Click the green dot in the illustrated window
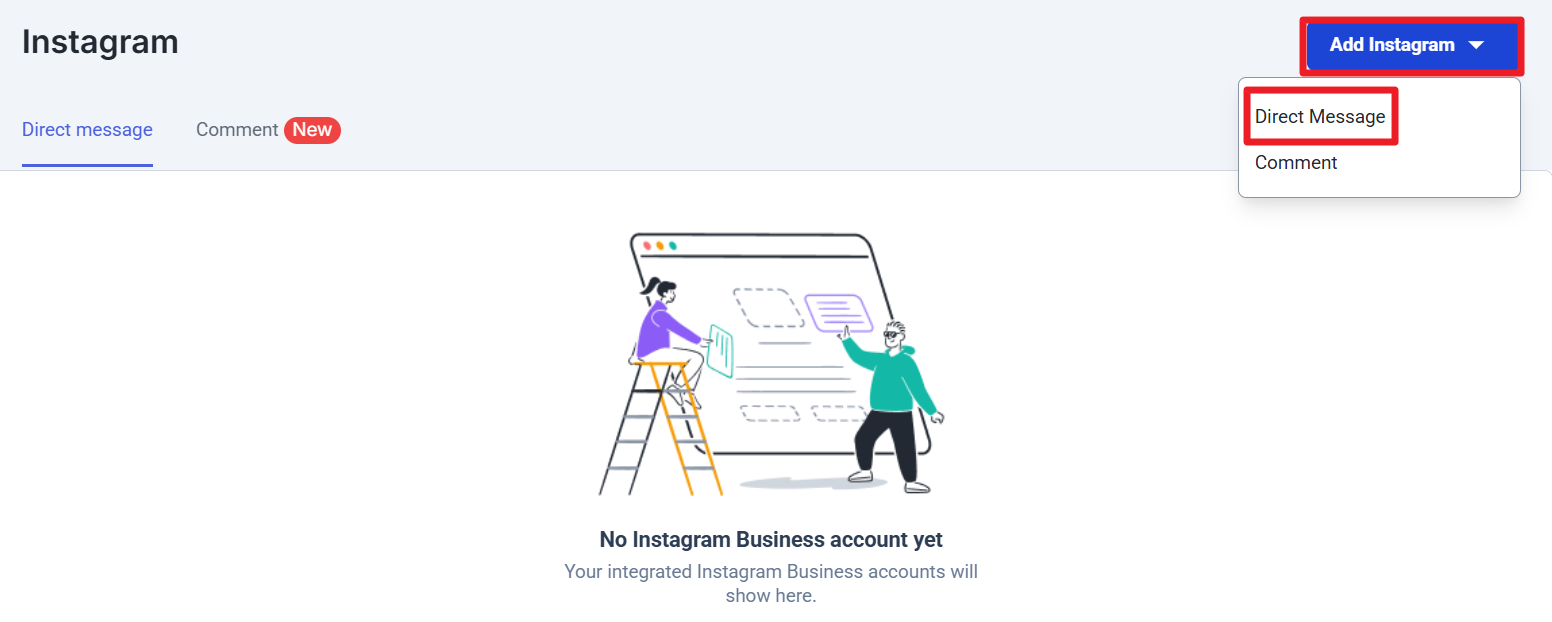This screenshot has height=622, width=1552. pyautogui.click(x=673, y=245)
